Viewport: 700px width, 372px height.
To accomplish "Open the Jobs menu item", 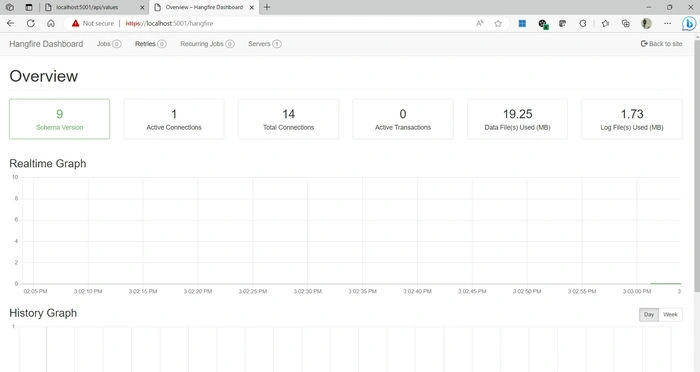I will [x=109, y=44].
